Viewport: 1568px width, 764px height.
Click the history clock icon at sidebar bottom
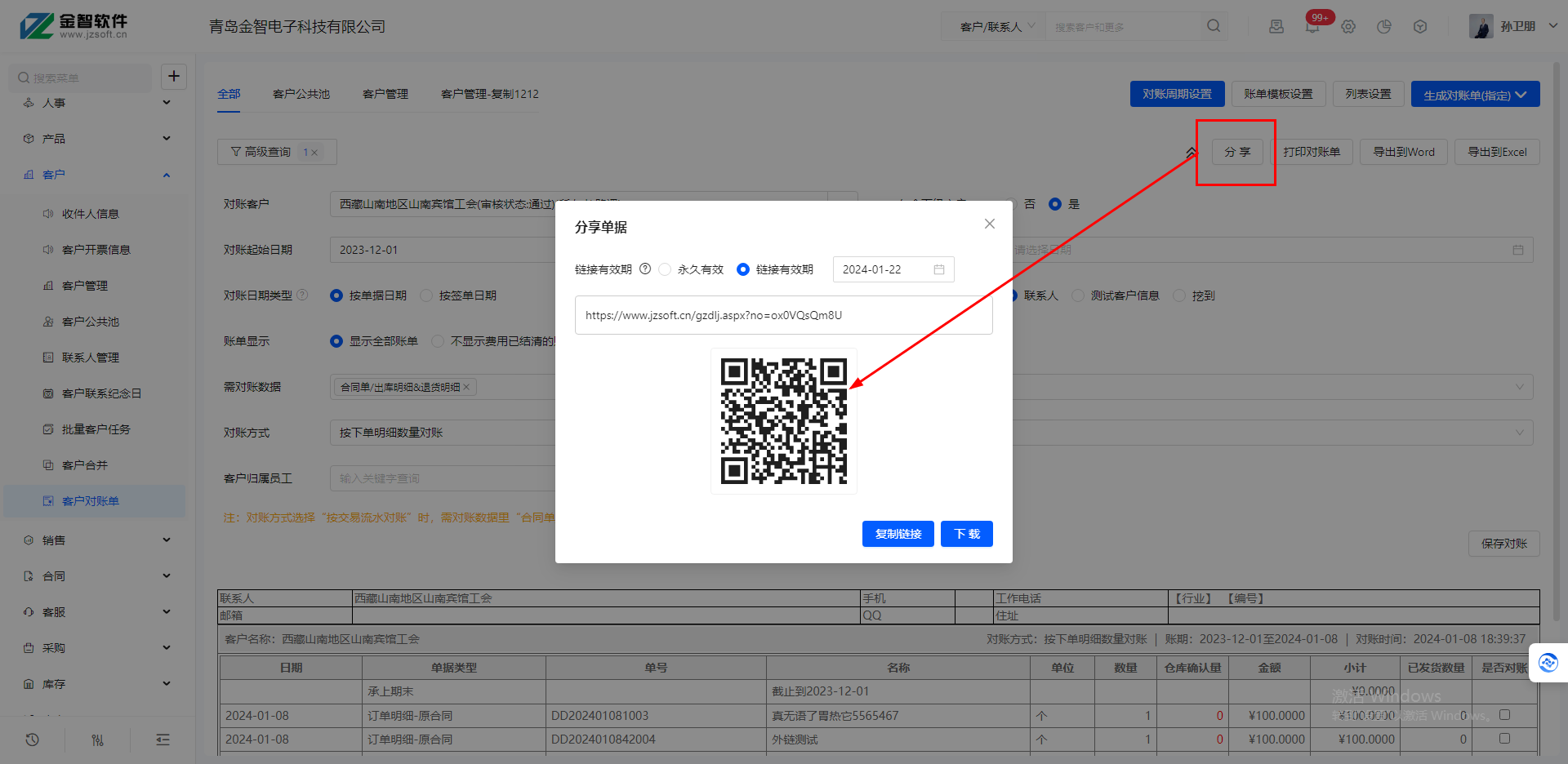(x=33, y=740)
